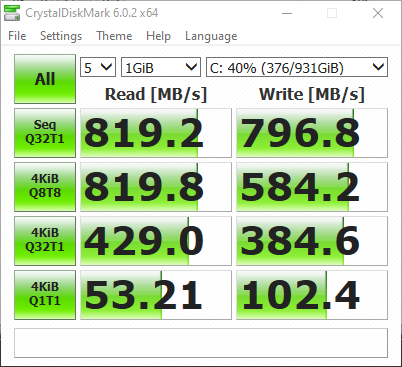Click the empty comment field at bottom
The width and height of the screenshot is (402, 367).
[201, 343]
